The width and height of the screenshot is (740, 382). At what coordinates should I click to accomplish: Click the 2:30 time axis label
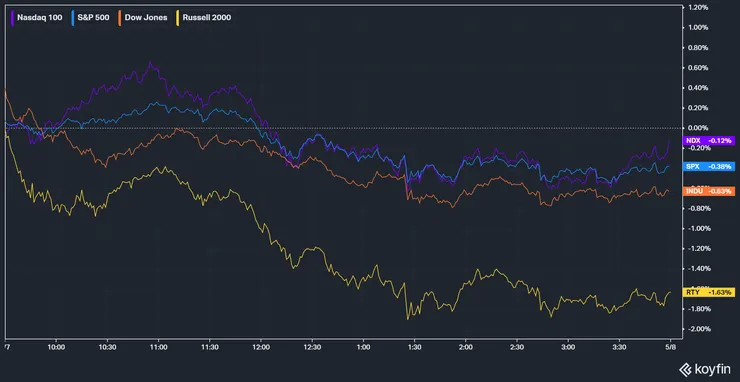[517, 347]
